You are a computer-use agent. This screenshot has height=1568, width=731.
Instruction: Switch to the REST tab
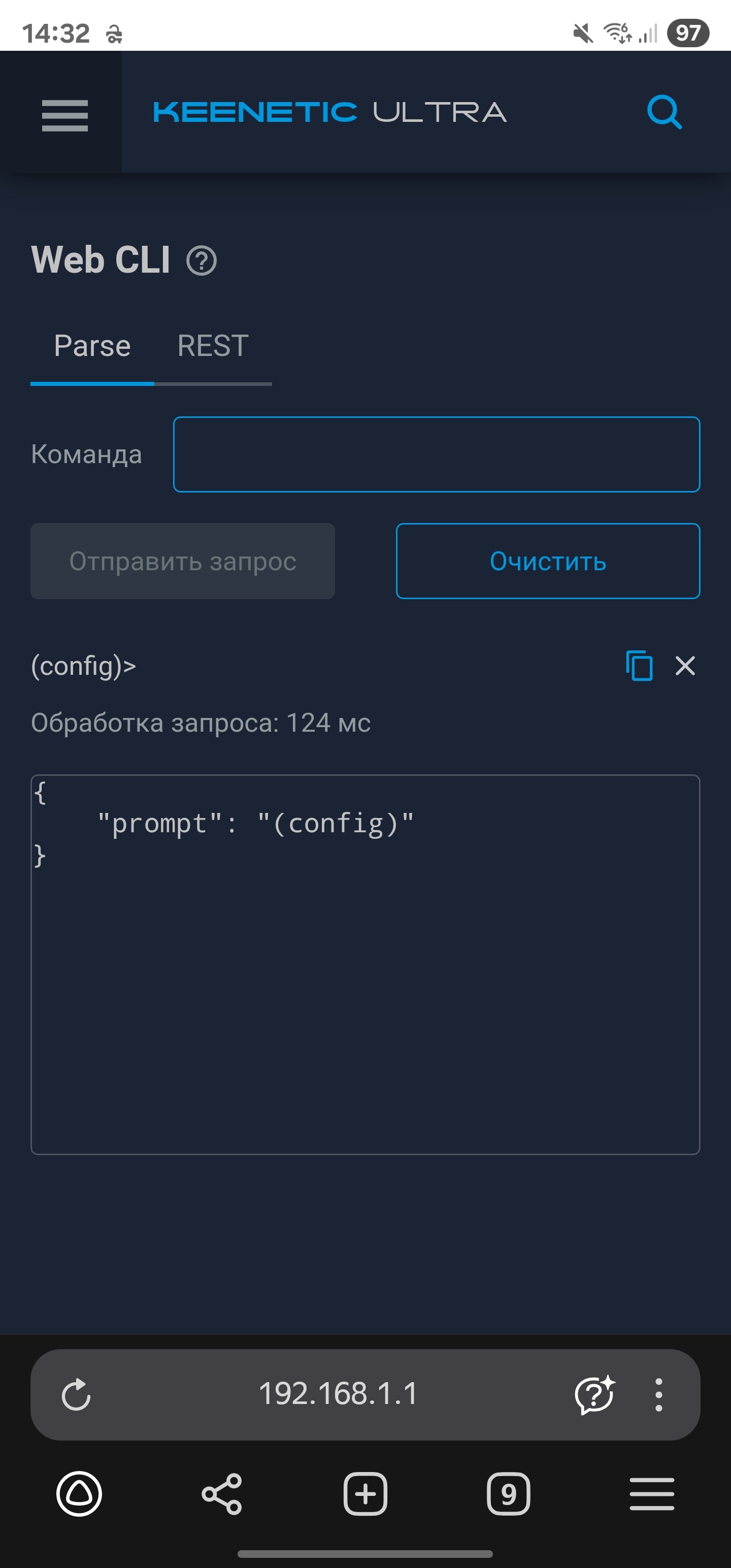pyautogui.click(x=213, y=346)
